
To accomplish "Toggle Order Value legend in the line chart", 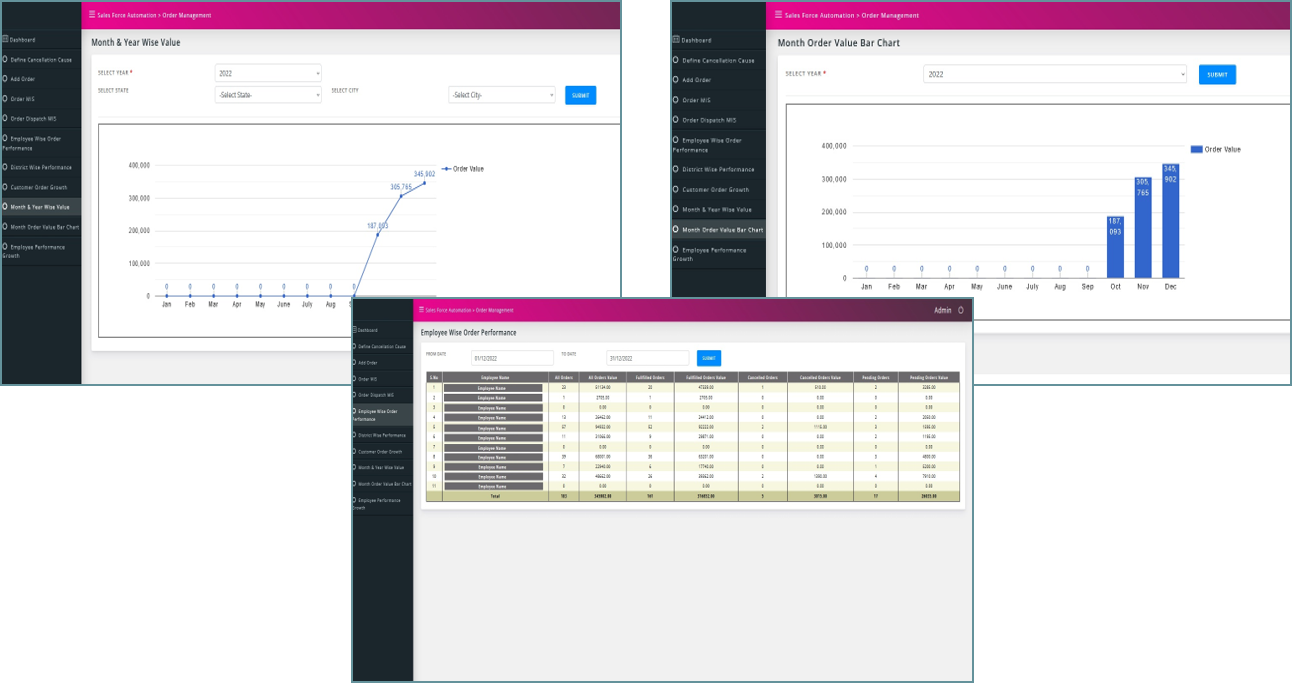I will pyautogui.click(x=462, y=169).
